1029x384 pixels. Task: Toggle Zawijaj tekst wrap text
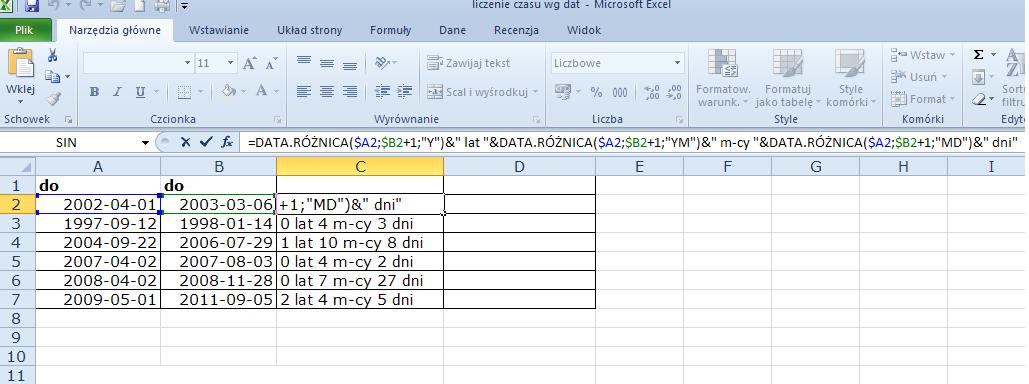468,63
